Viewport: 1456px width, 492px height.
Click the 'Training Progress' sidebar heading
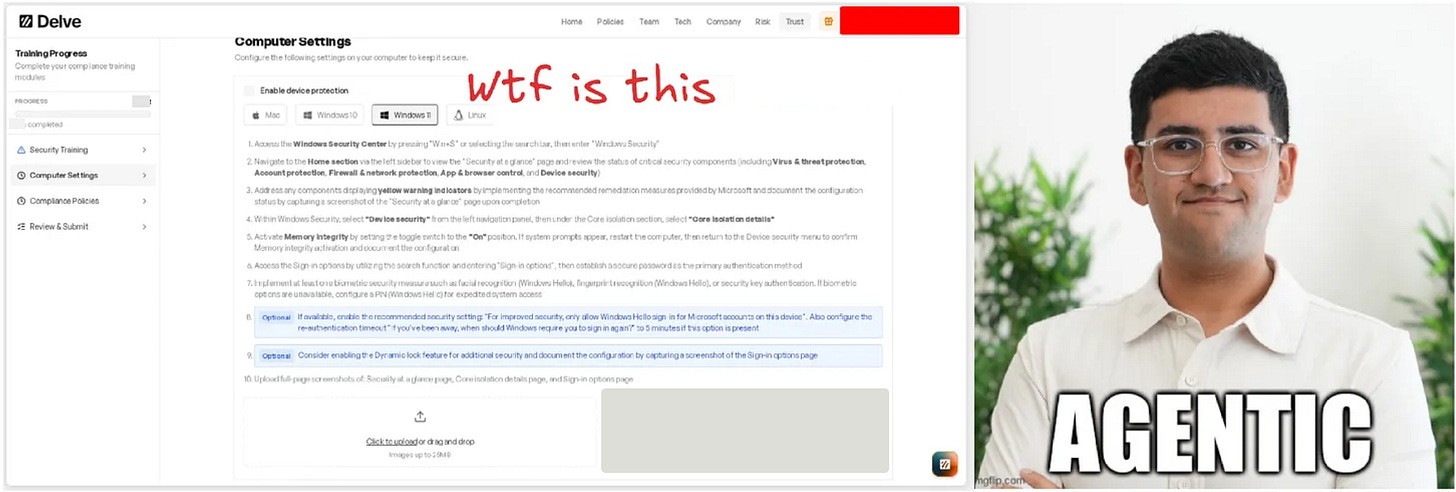point(51,53)
